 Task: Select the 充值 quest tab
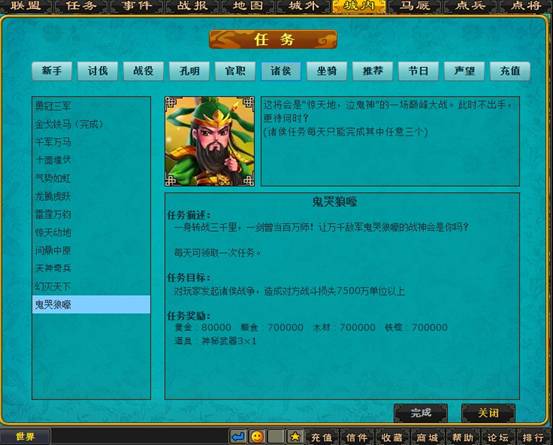point(510,71)
